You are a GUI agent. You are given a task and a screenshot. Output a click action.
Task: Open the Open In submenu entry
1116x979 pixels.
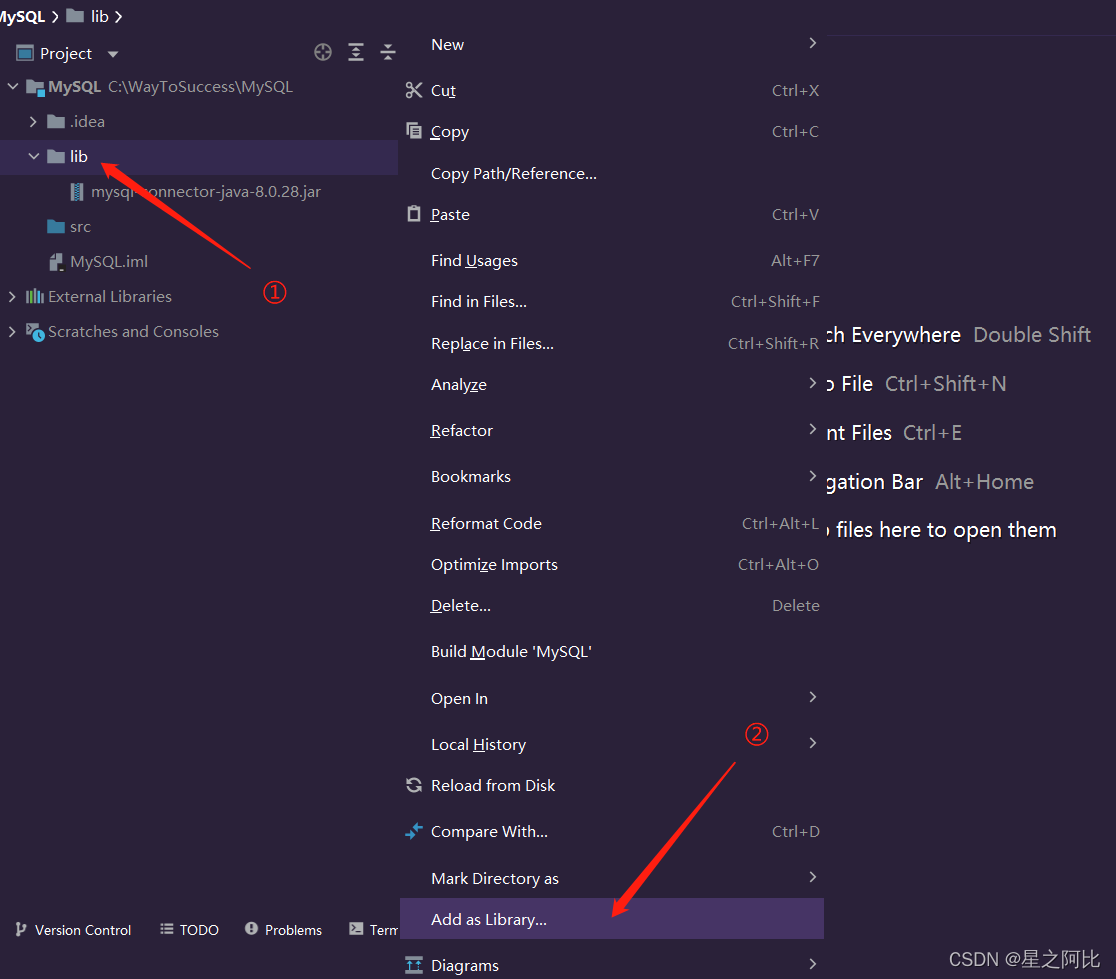coord(611,699)
